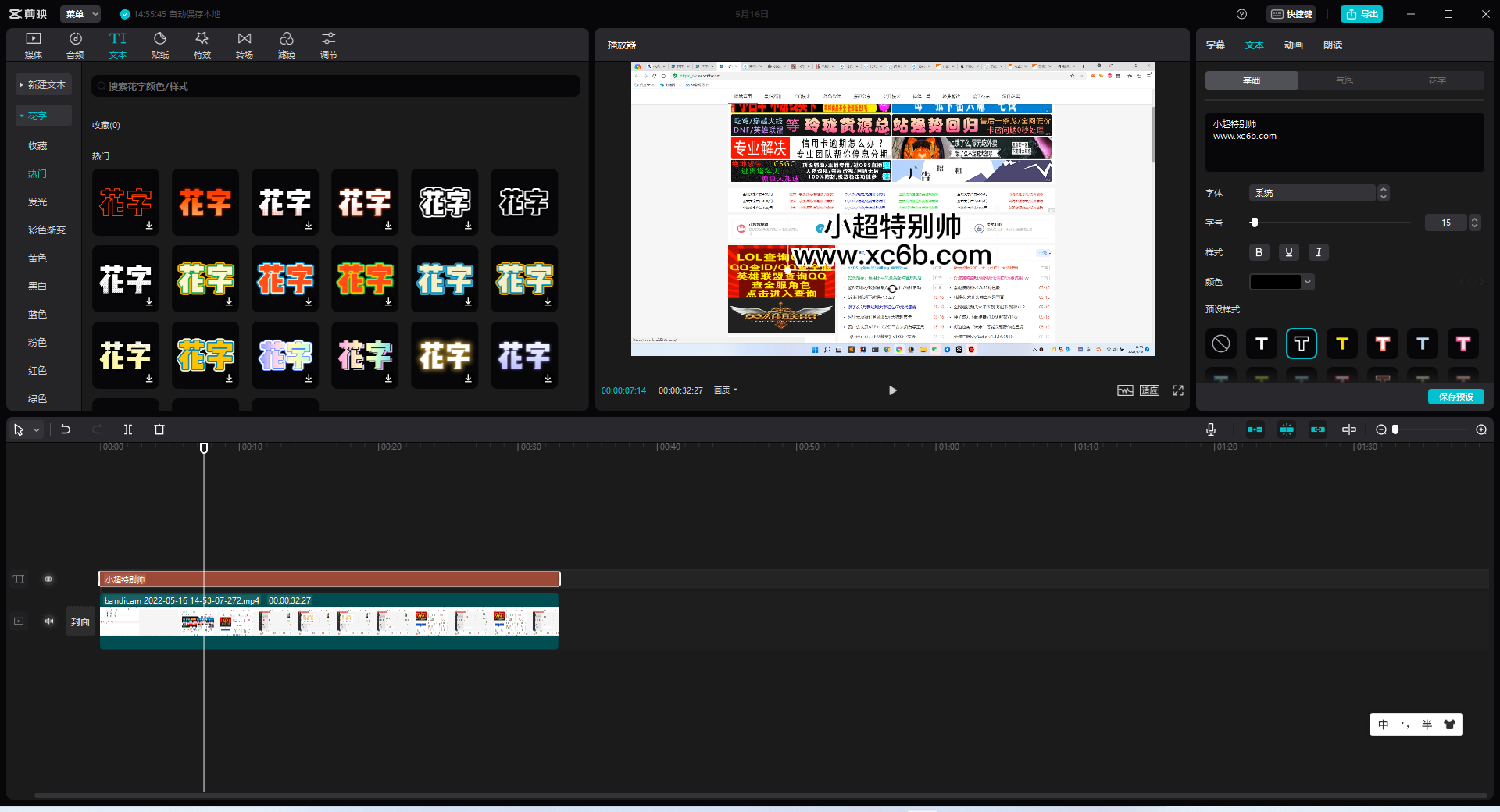This screenshot has width=1500, height=812.
Task: Mute the video track audio
Action: (x=49, y=621)
